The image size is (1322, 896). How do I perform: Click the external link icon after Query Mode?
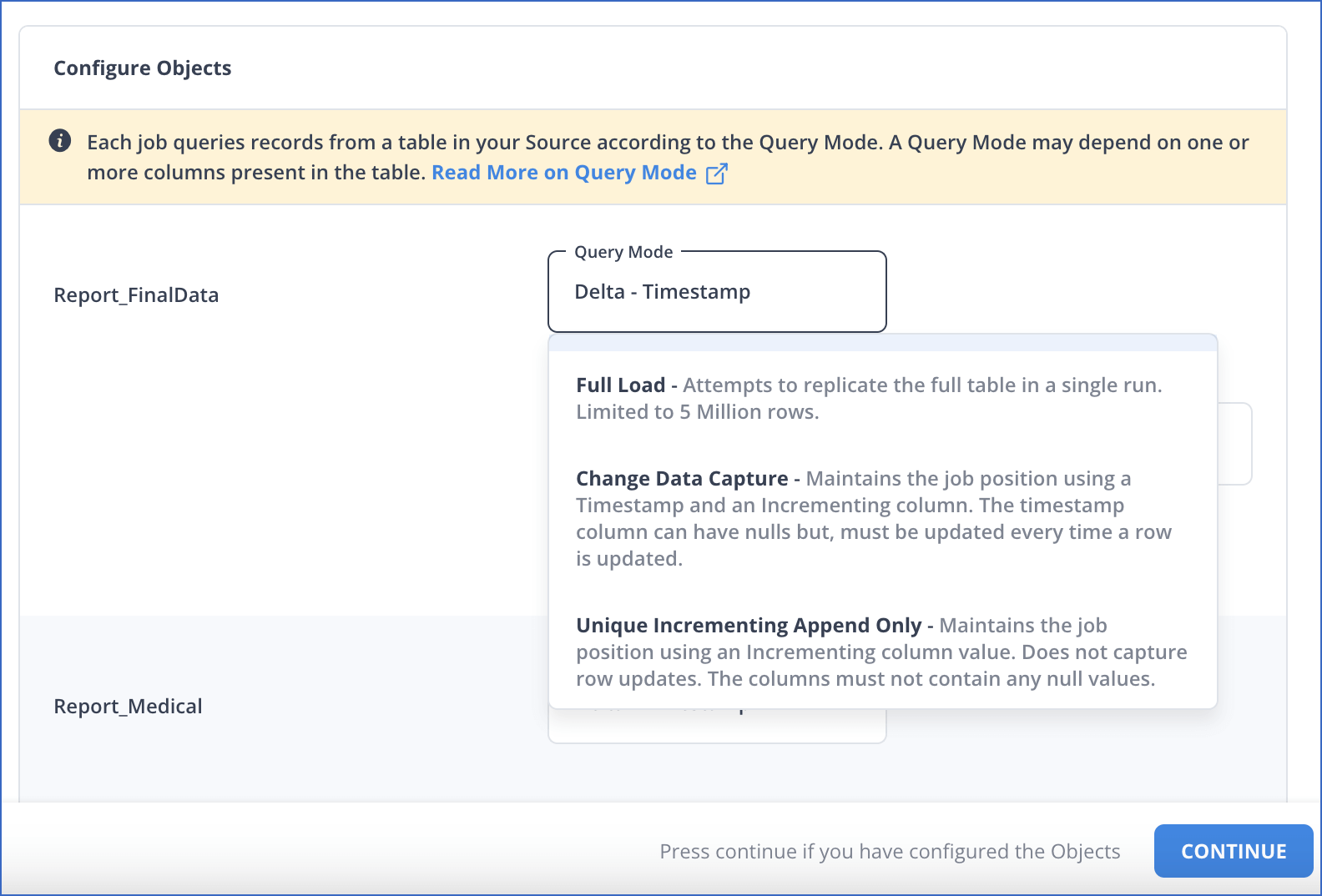[717, 174]
